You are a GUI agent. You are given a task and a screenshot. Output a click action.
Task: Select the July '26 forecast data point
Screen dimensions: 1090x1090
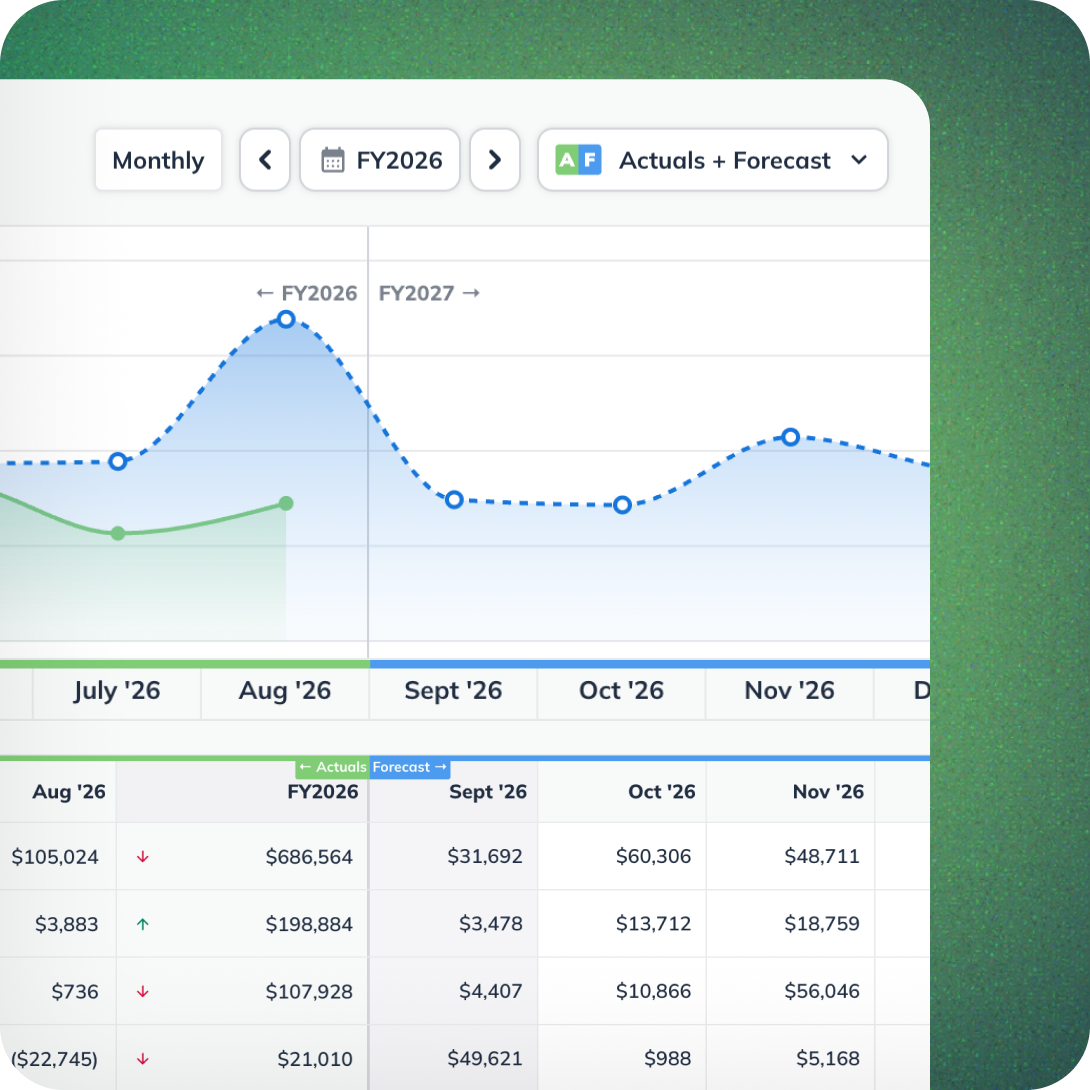[x=118, y=462]
